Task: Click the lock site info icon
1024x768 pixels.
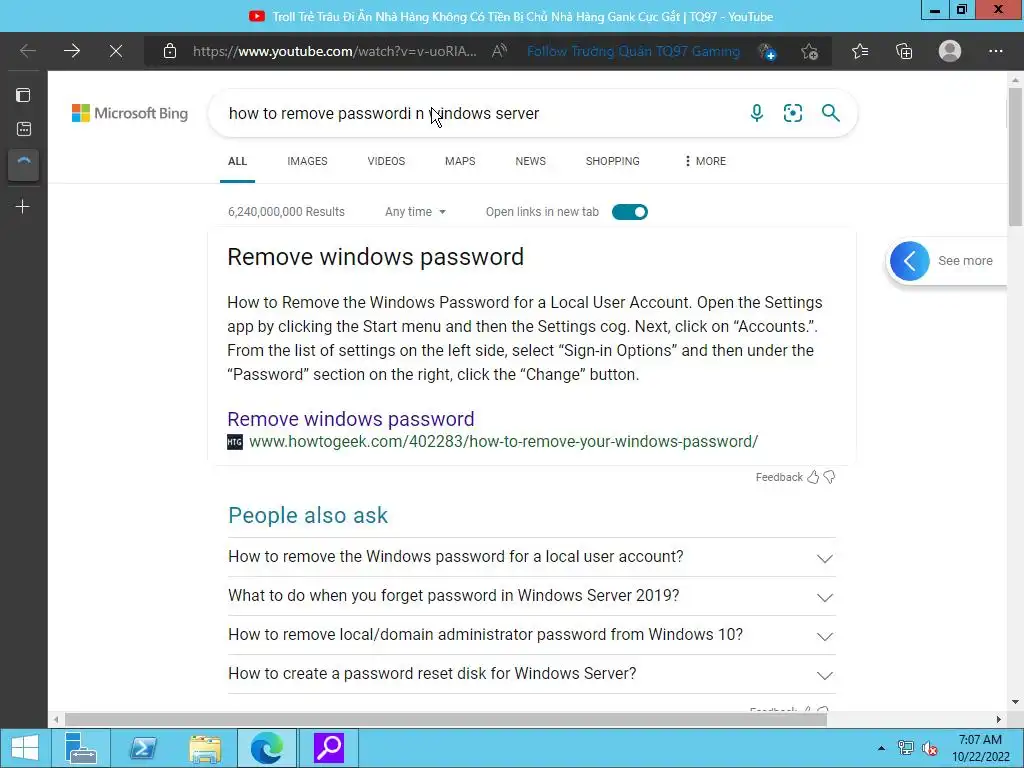Action: (x=170, y=51)
